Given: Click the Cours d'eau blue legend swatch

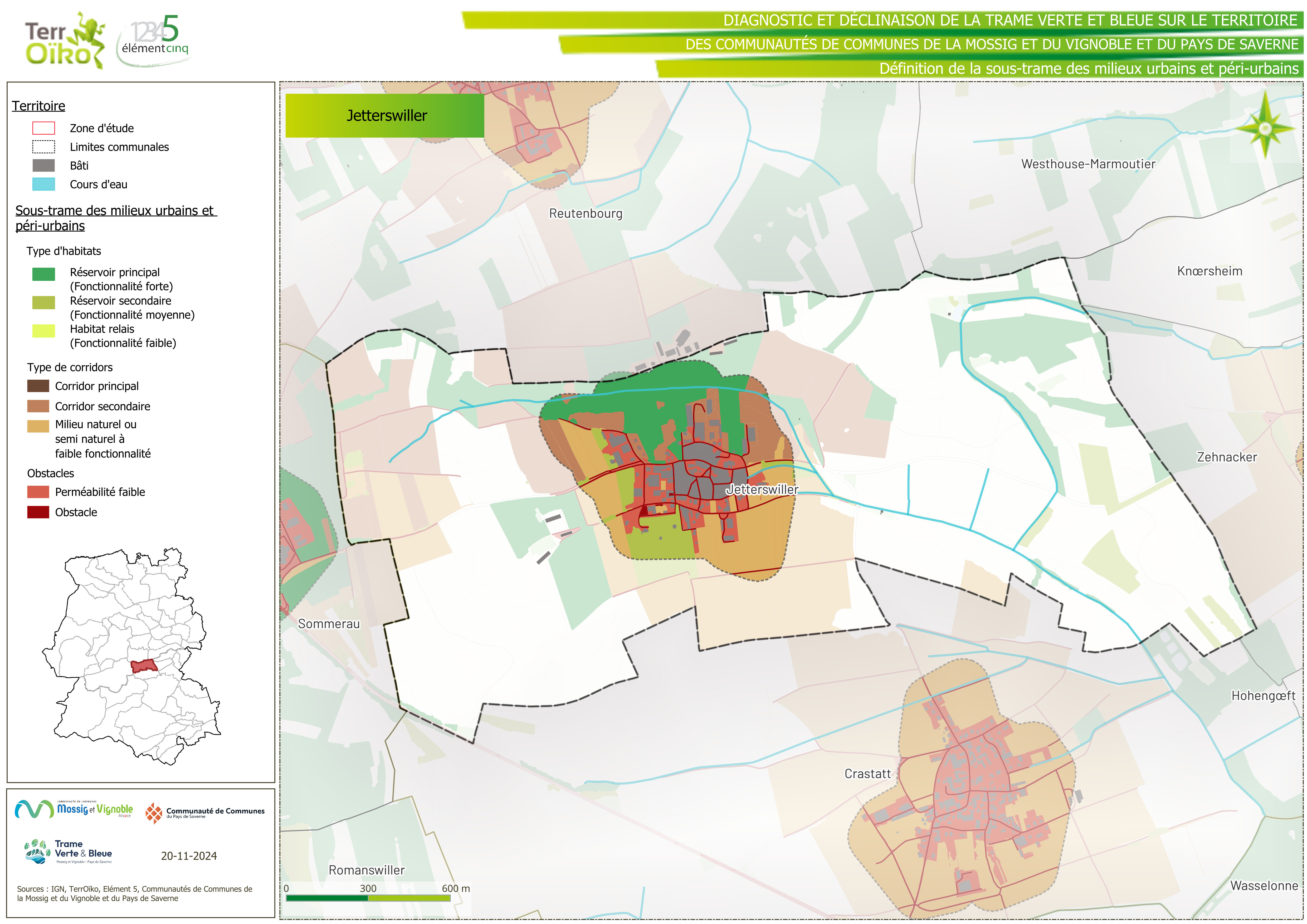Looking at the screenshot, I should (x=44, y=184).
